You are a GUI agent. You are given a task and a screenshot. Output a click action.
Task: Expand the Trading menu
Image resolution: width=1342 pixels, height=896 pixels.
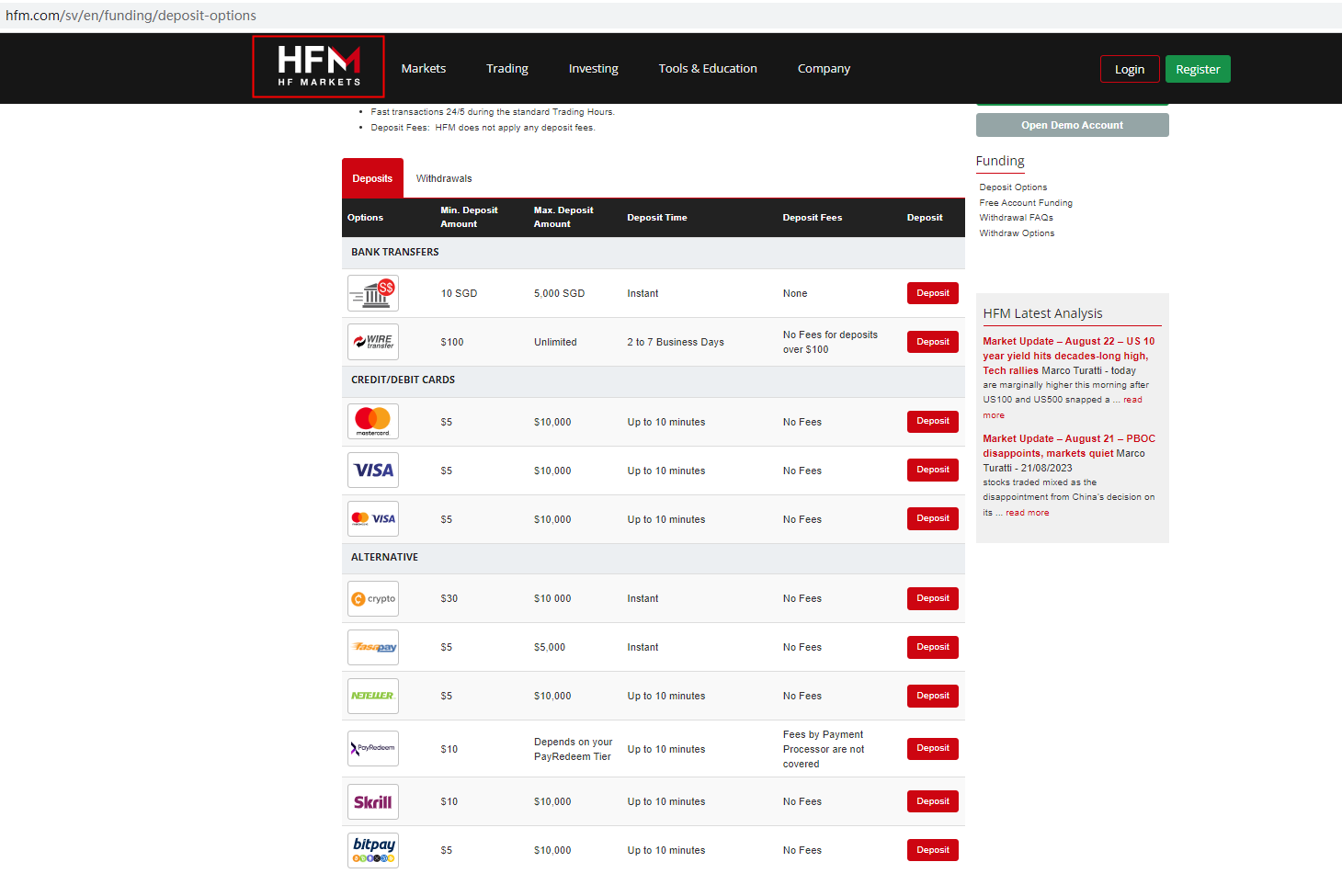point(507,69)
